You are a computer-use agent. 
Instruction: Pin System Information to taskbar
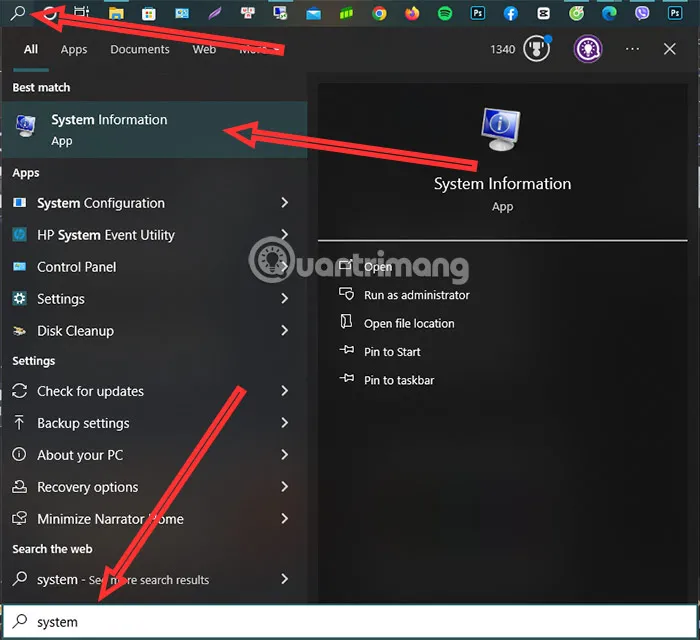399,380
